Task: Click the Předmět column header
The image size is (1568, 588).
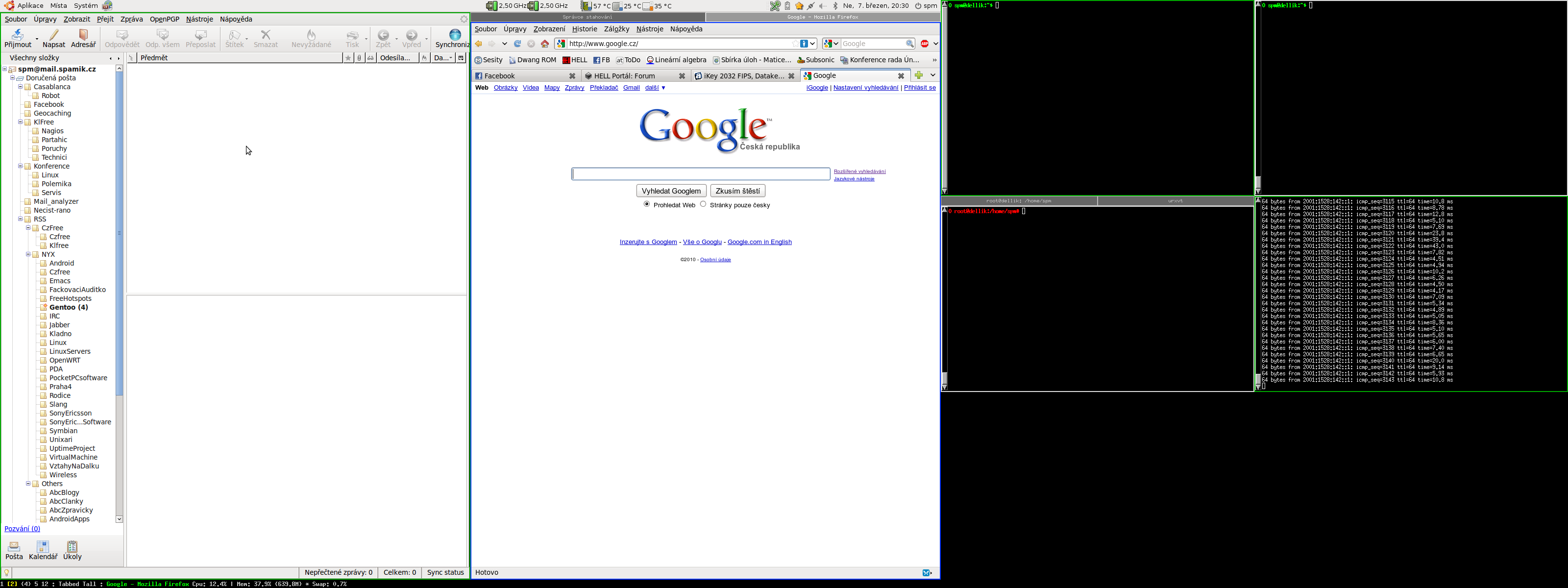Action: 240,58
